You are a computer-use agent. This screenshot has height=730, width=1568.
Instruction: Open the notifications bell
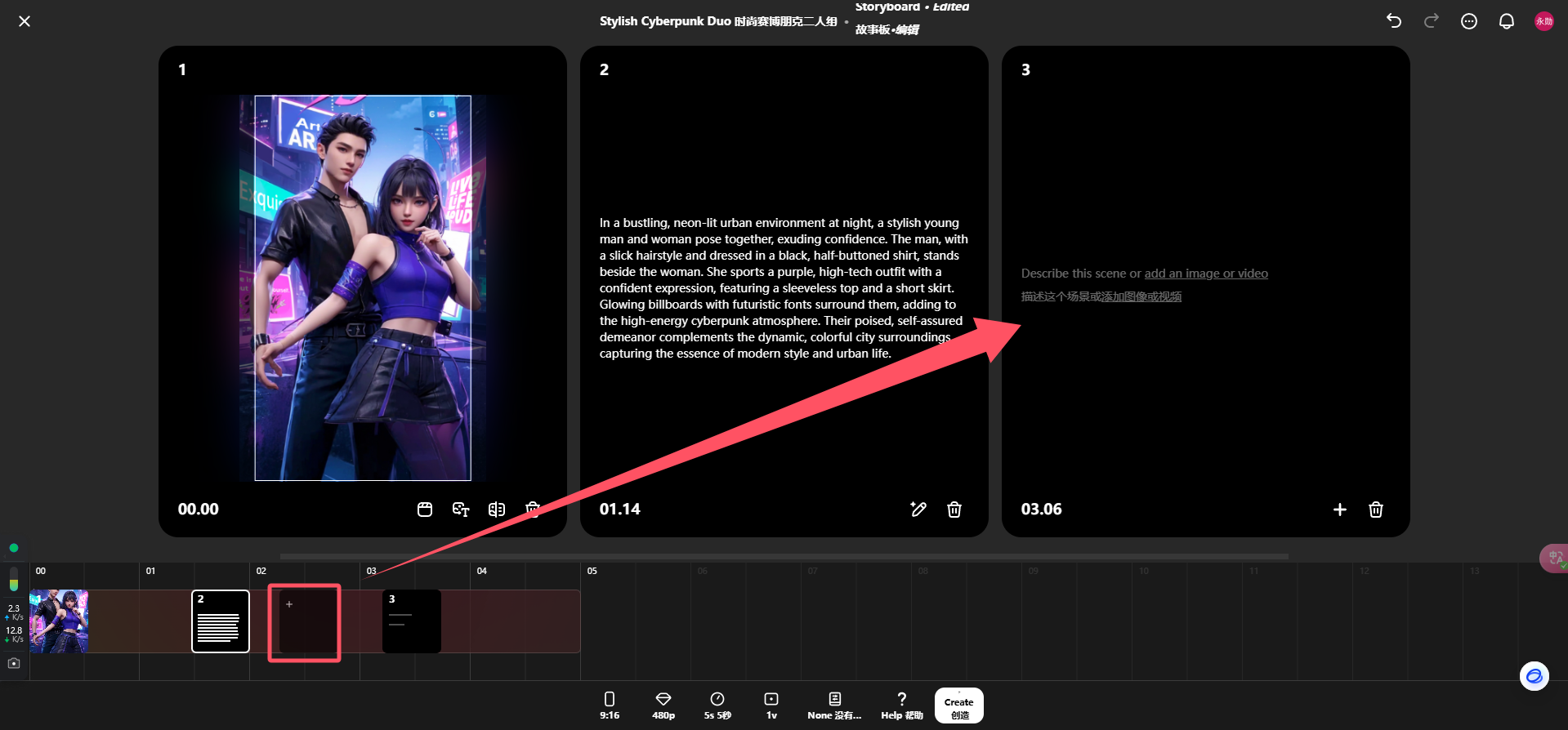pyautogui.click(x=1507, y=21)
